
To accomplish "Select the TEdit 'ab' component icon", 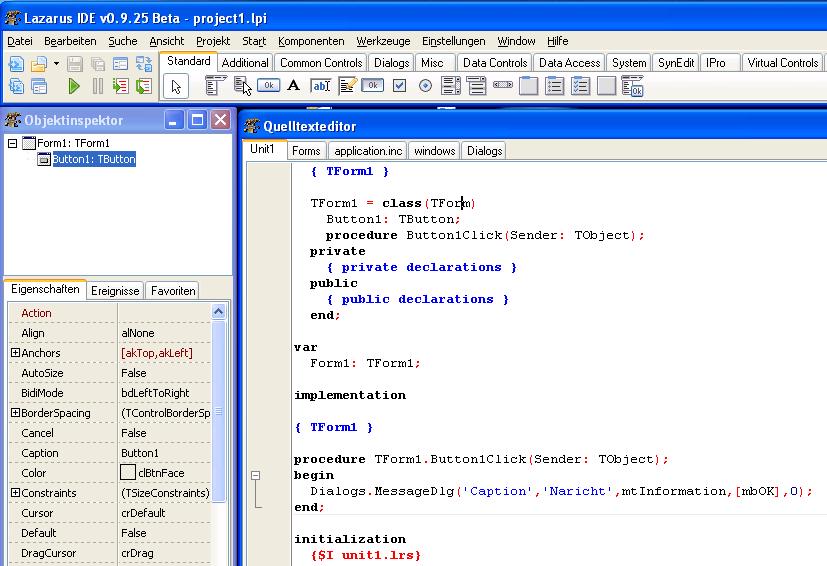I will (320, 86).
